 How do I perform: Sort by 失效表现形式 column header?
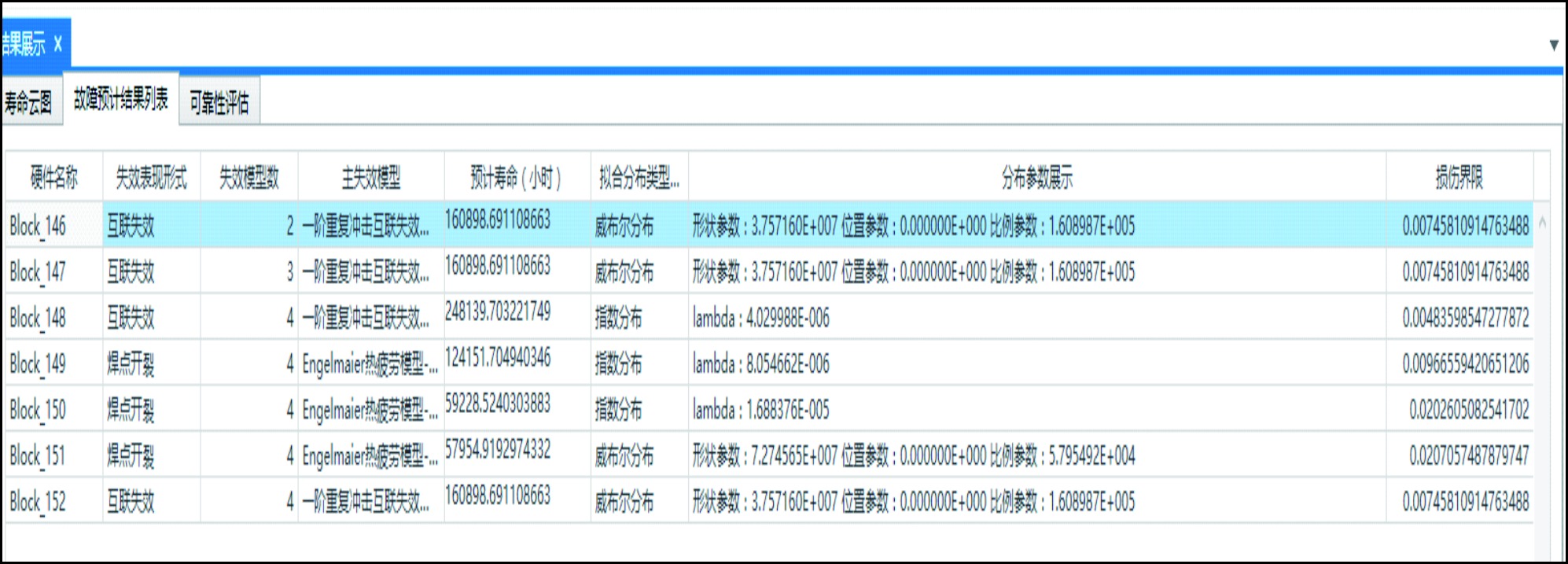coord(151,178)
